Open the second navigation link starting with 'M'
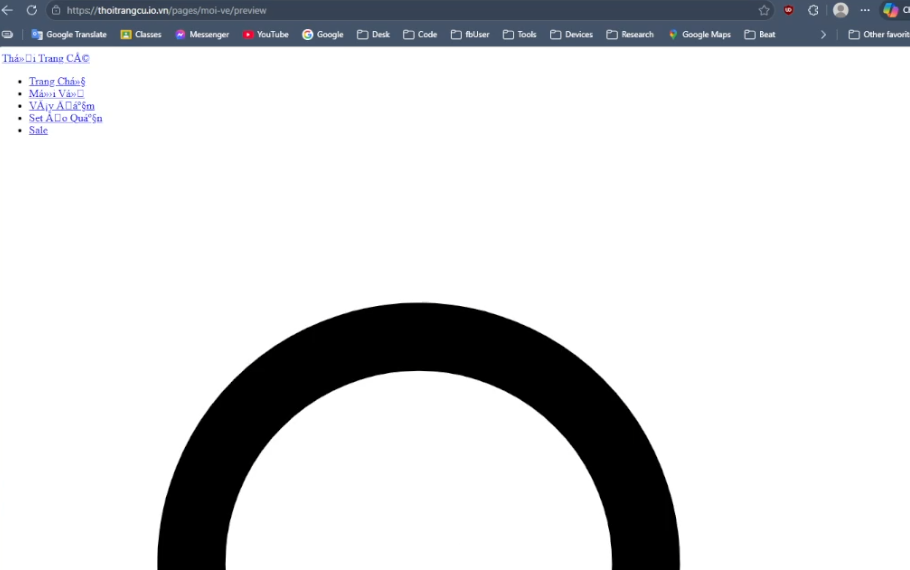The width and height of the screenshot is (910, 570). click(x=56, y=93)
